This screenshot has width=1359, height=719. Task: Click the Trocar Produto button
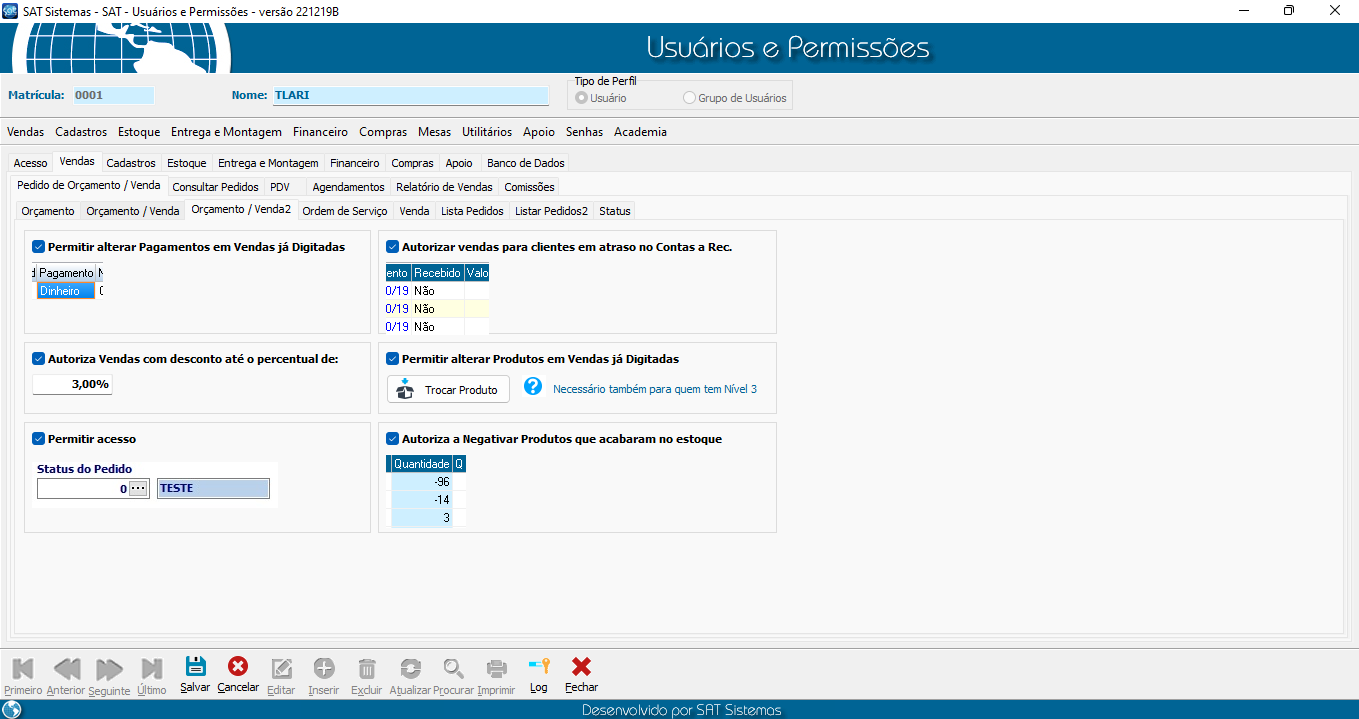pyautogui.click(x=448, y=389)
